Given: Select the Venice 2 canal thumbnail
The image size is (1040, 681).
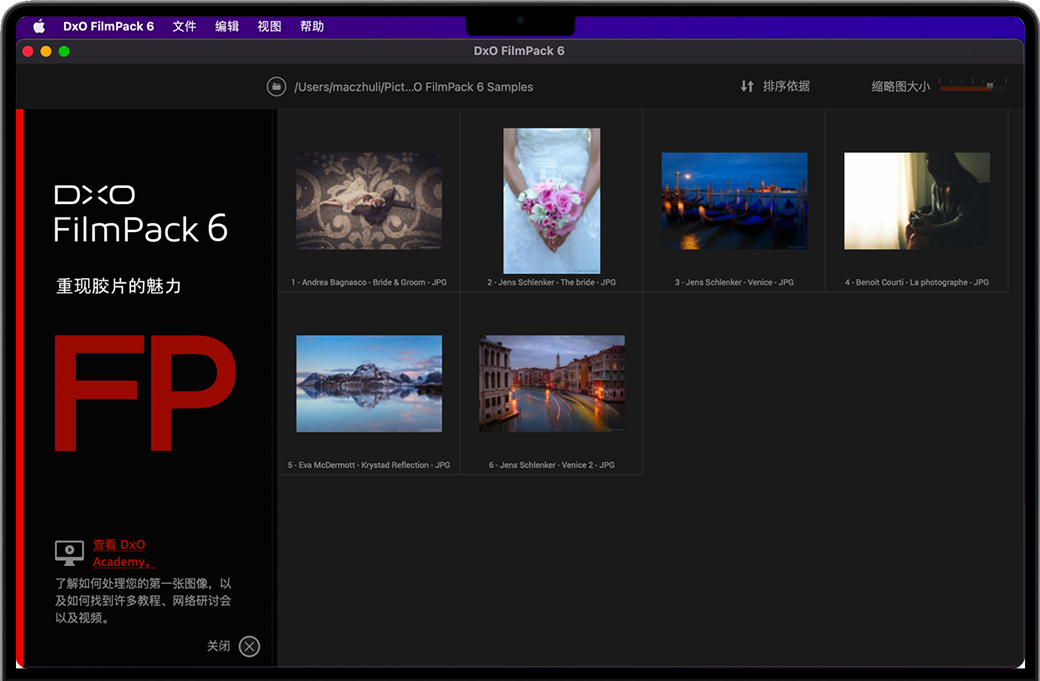Looking at the screenshot, I should [x=551, y=383].
